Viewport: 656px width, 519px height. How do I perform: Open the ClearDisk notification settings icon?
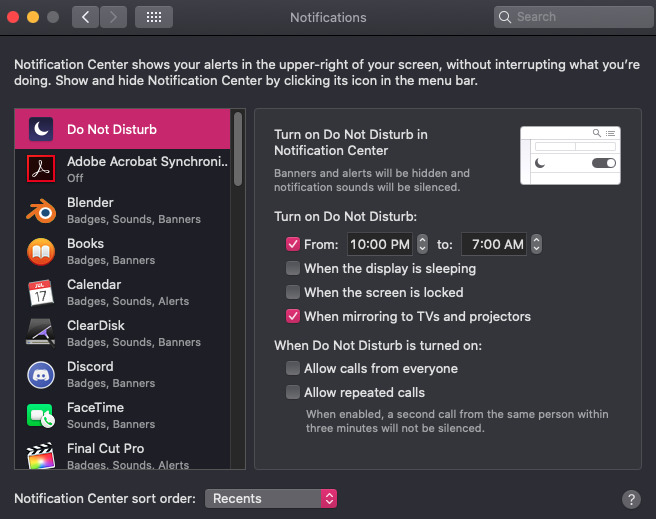[x=41, y=334]
